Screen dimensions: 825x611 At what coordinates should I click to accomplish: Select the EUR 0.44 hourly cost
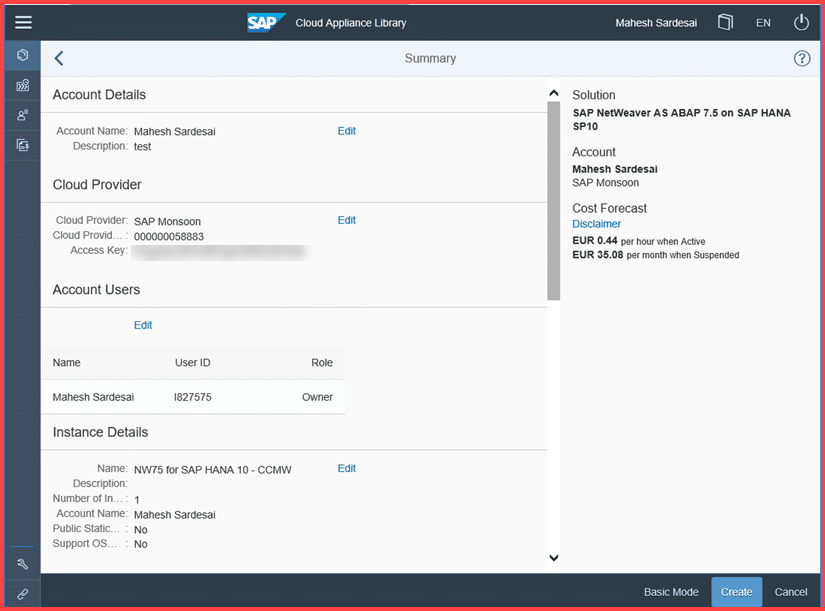pos(595,241)
